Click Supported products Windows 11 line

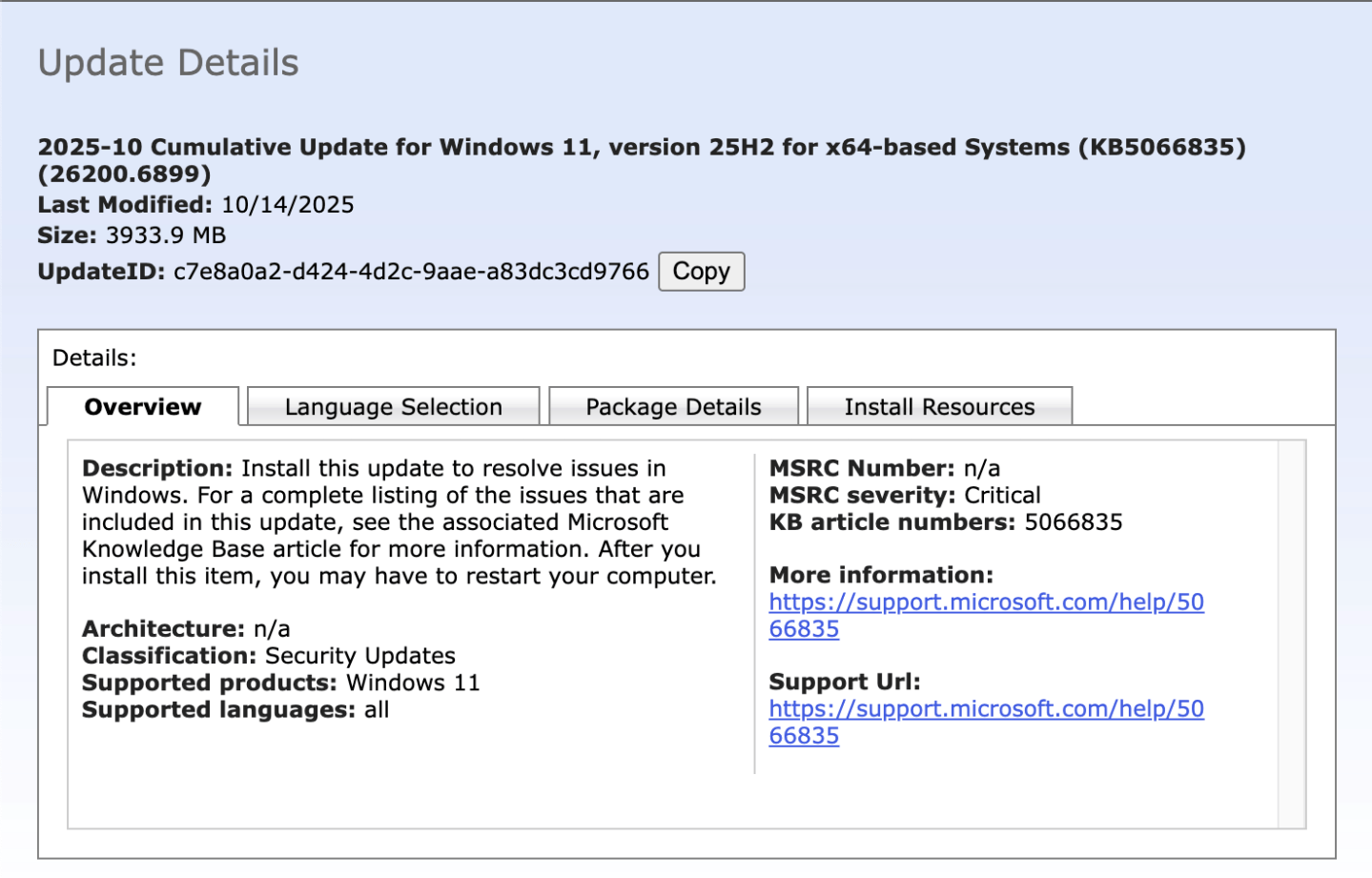coord(280,683)
